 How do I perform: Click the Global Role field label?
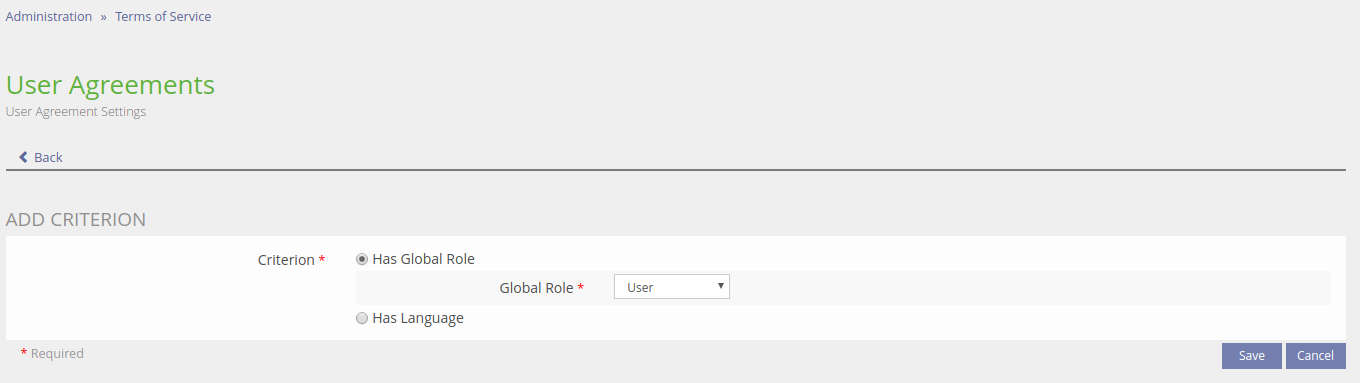[537, 288]
